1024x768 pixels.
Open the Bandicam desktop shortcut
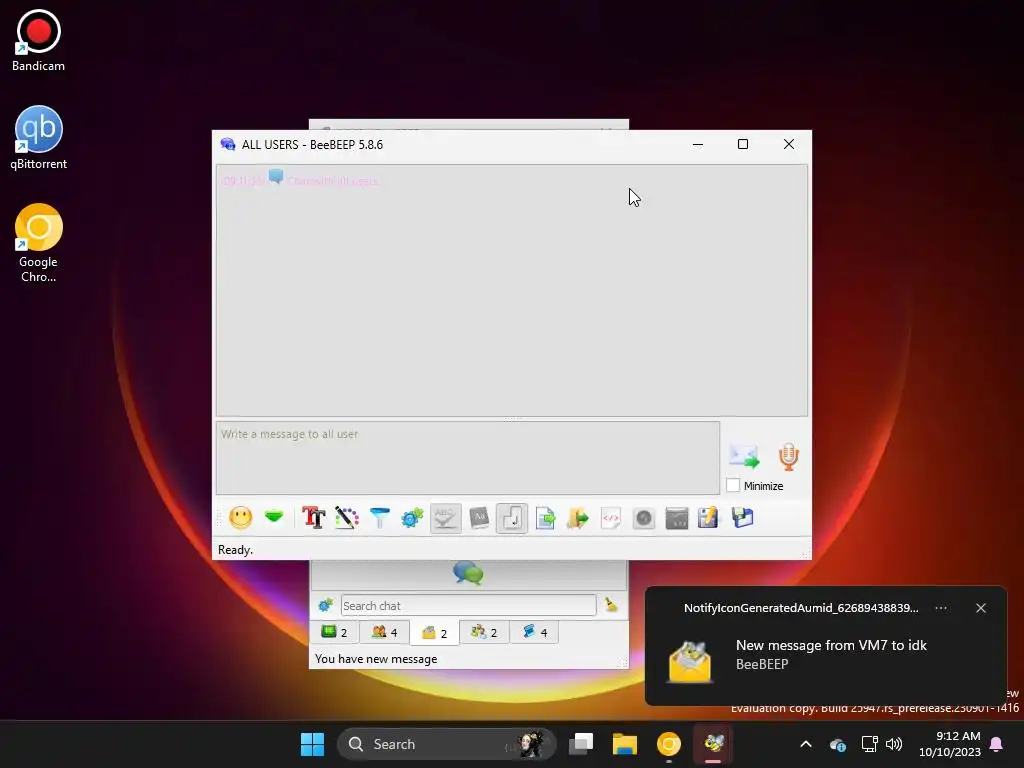pos(39,40)
